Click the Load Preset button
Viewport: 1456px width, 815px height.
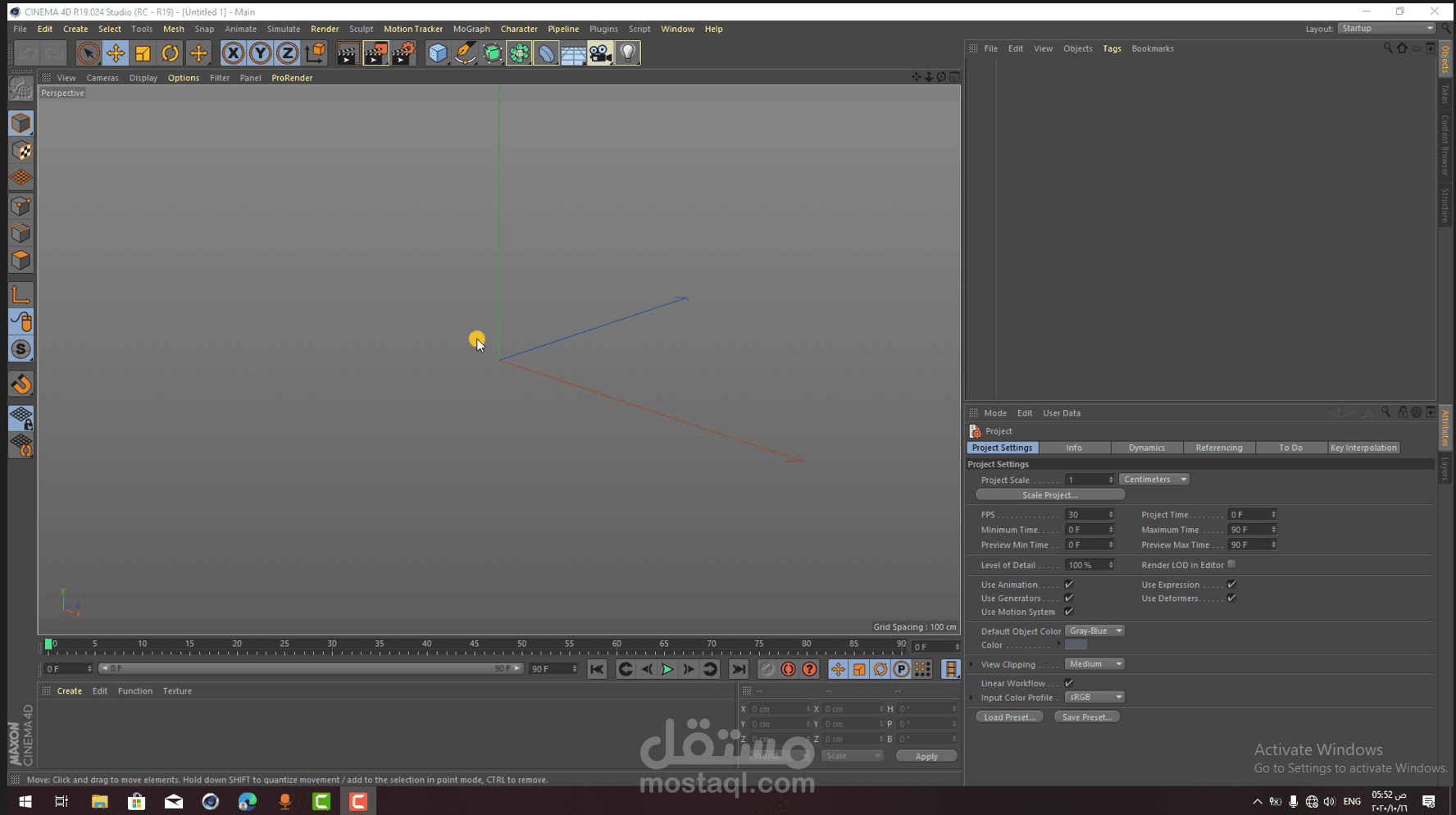pyautogui.click(x=1009, y=717)
